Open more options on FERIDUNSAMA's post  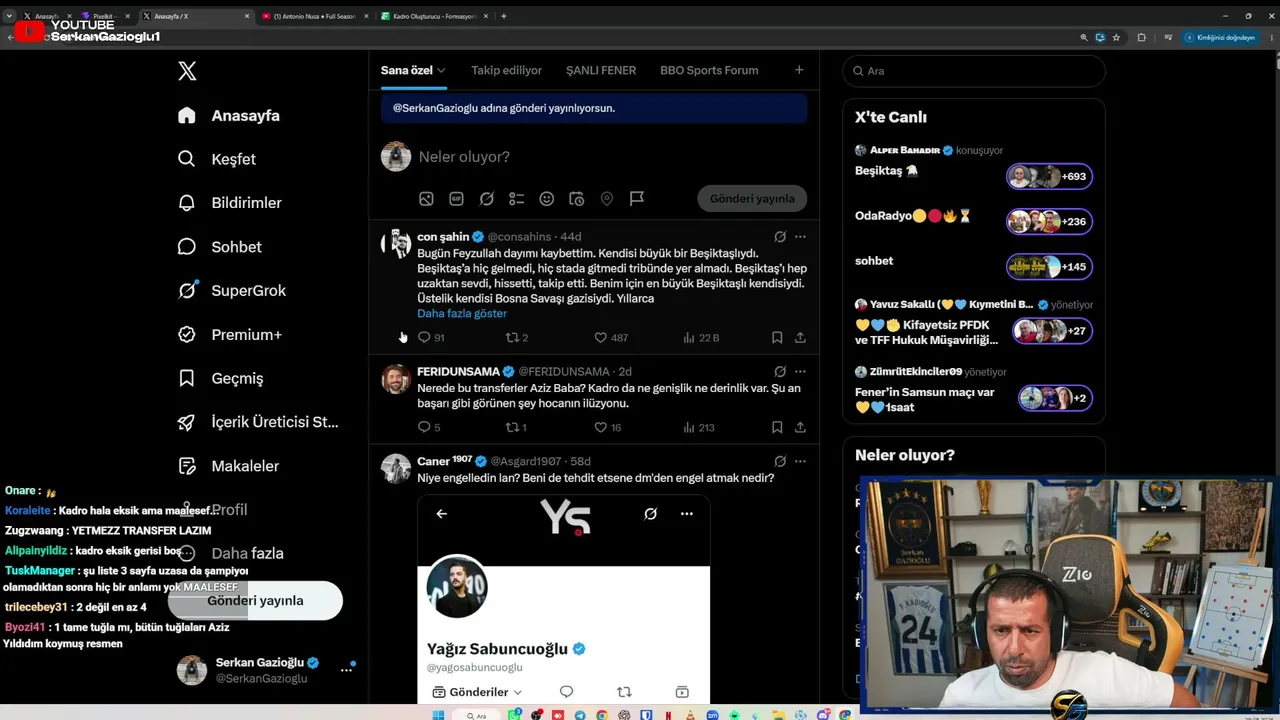pos(800,371)
